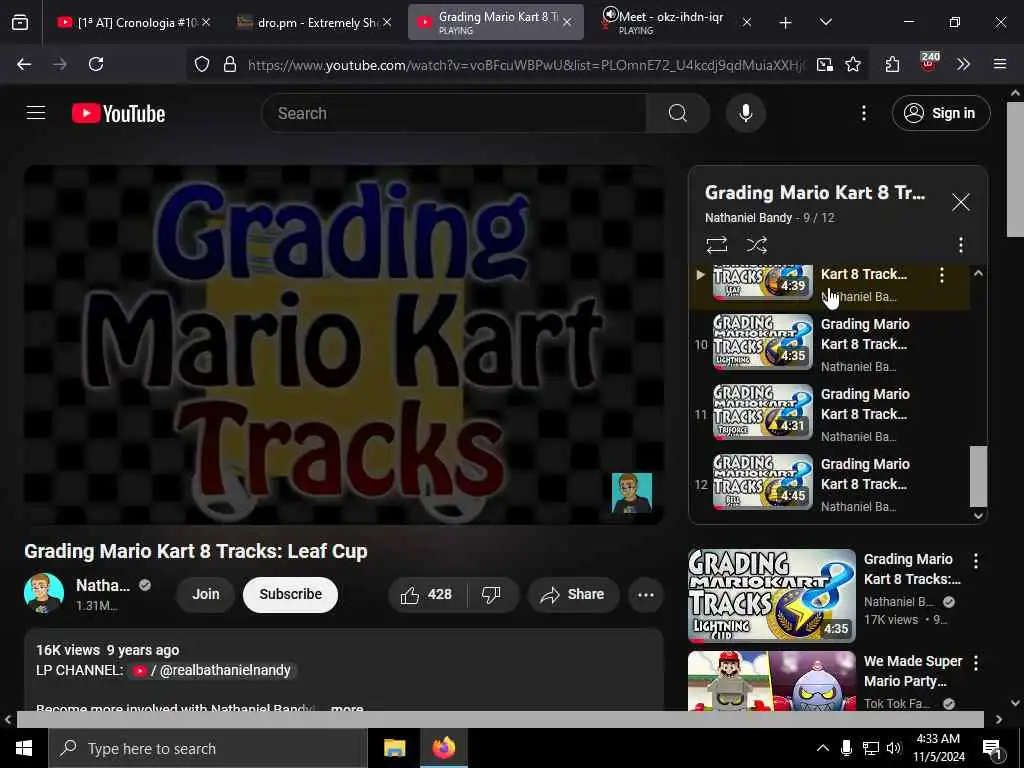Open the YouTube guide hamburger menu
Viewport: 1024px width, 768px height.
[x=36, y=113]
